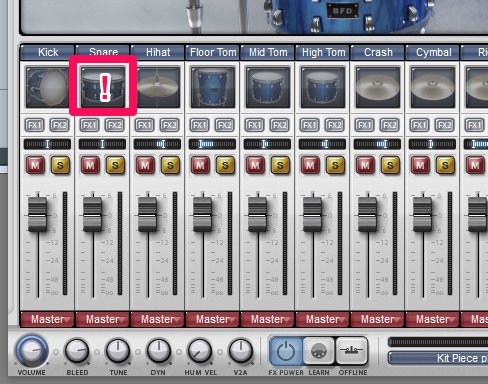Click the Snare channel volume fader
The image size is (488, 384).
(x=92, y=215)
